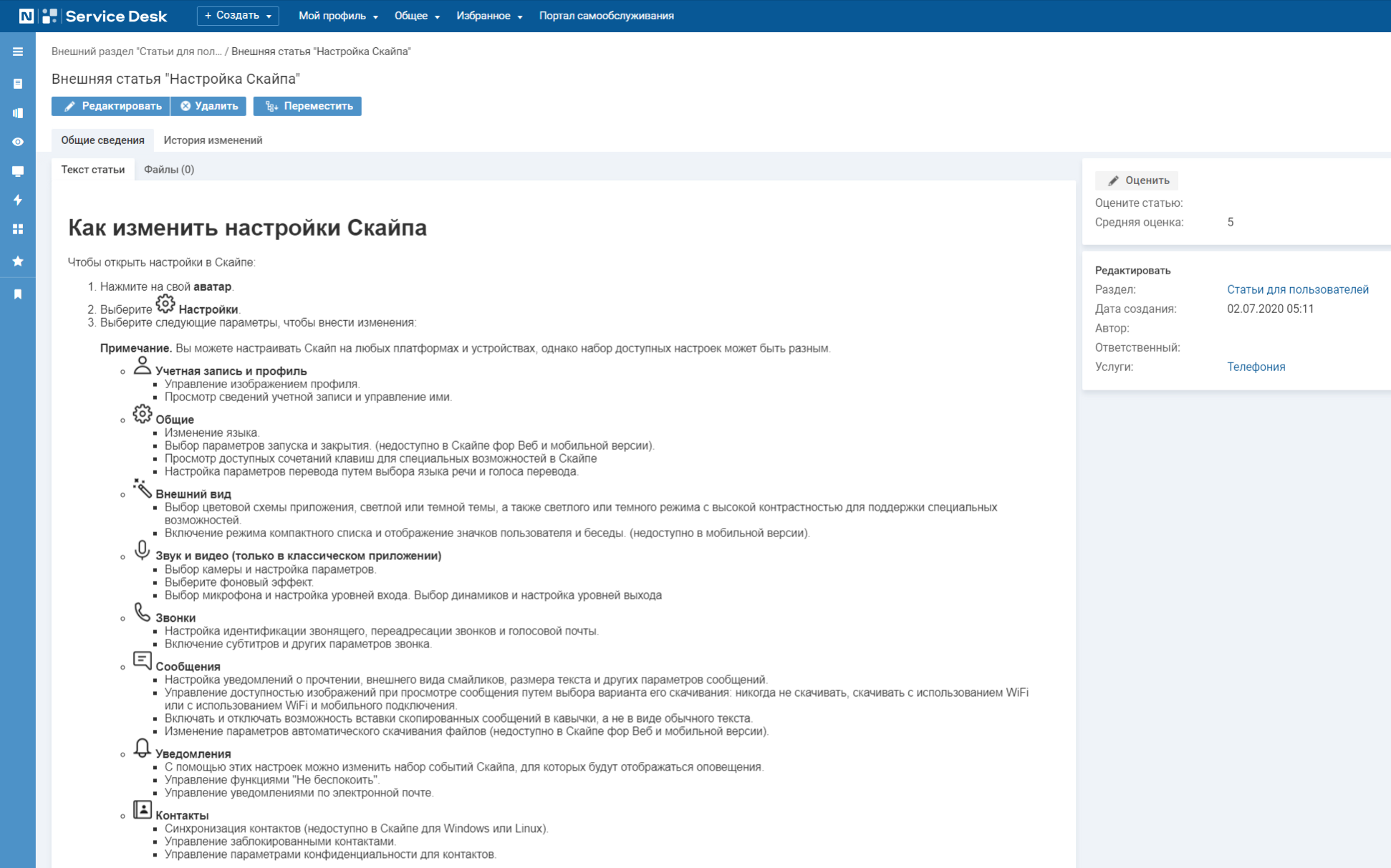Click 'Включение субтитров и других параметров звонка.'
Viewport: 1391px width, 868px height.
[299, 644]
